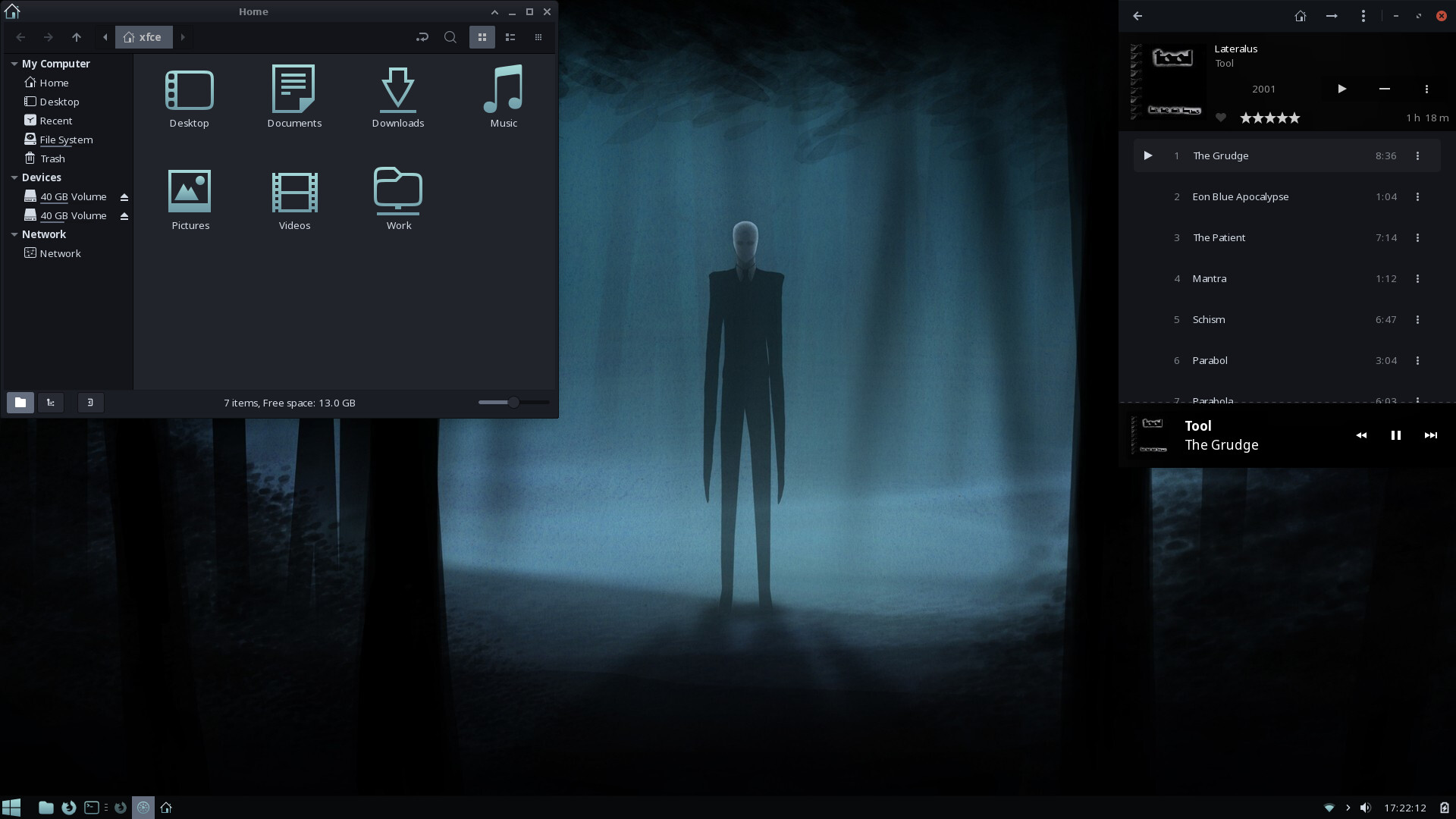Open options menu for Eon Blue Apocalypse
This screenshot has width=1456, height=819.
coord(1417,196)
